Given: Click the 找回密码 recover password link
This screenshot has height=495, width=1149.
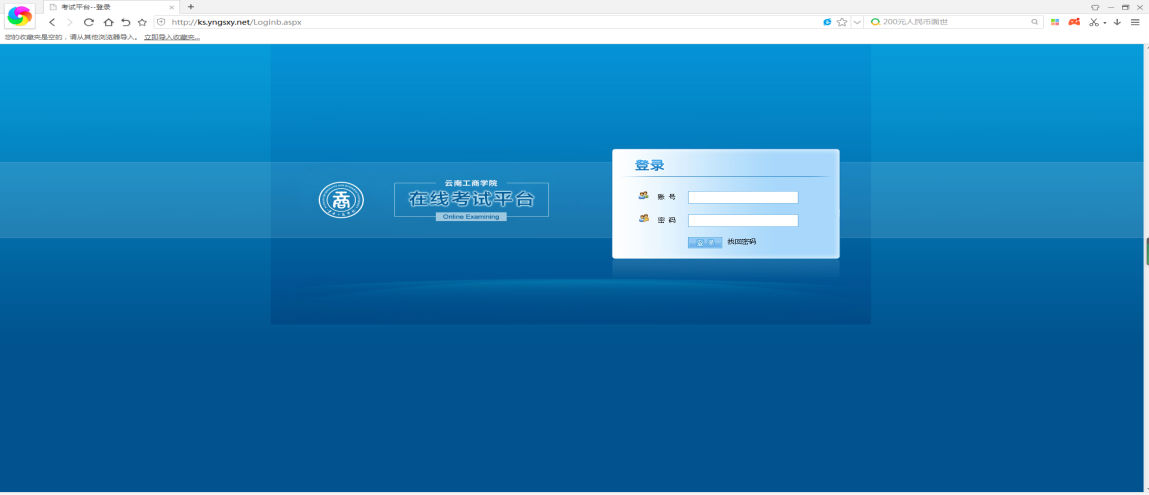Looking at the screenshot, I should [741, 242].
